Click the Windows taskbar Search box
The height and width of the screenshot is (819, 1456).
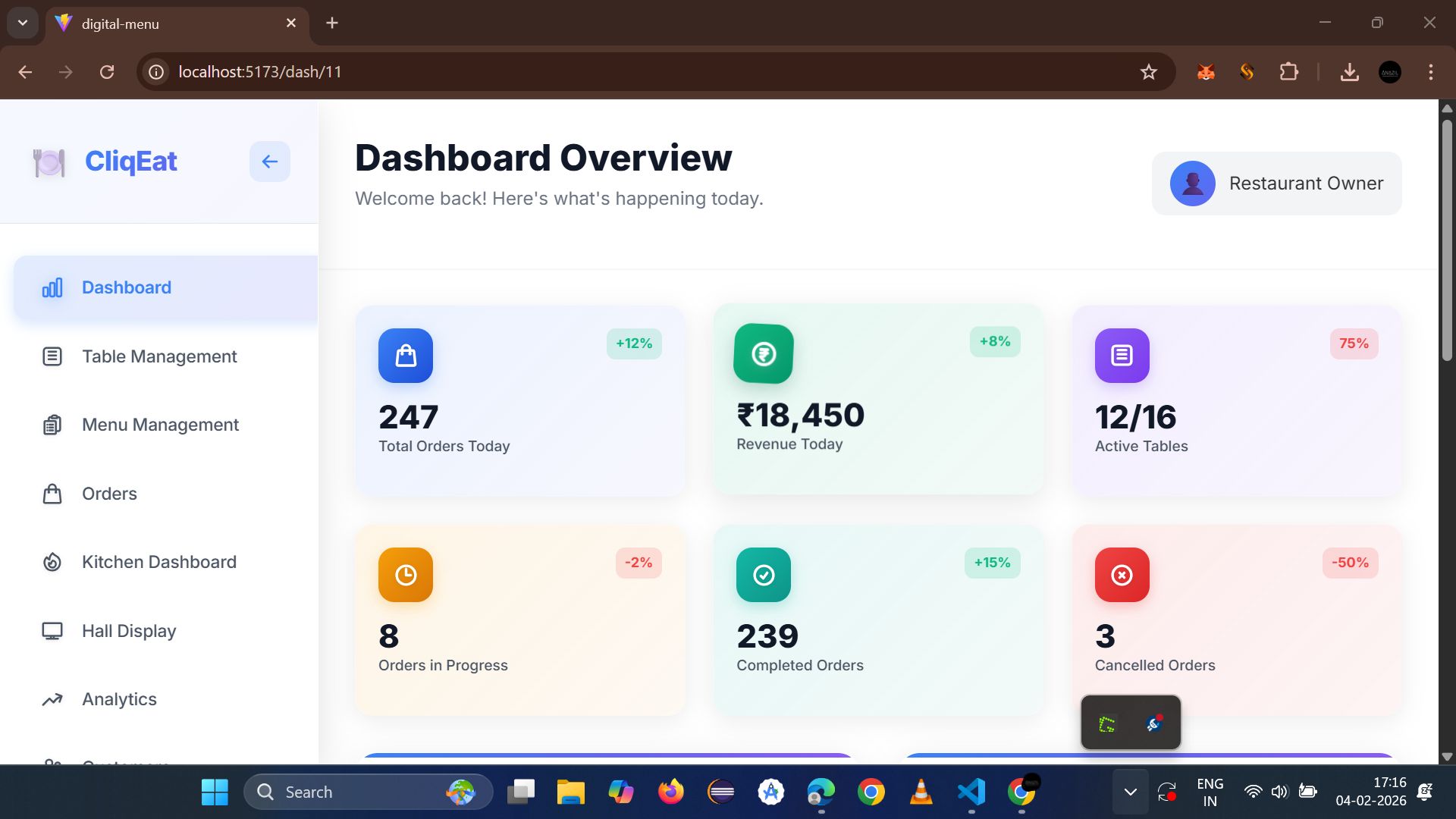pyautogui.click(x=369, y=792)
